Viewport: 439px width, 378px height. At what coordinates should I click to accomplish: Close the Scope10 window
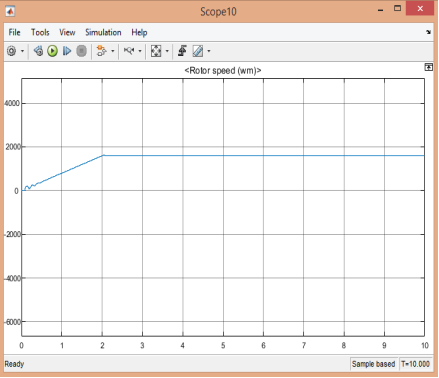click(x=420, y=9)
